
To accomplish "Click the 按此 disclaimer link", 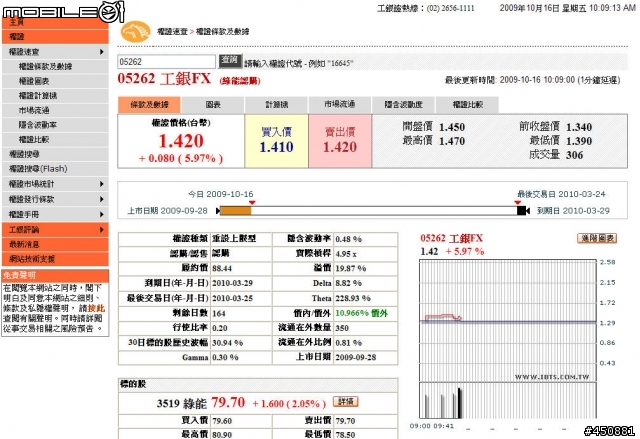I will pos(96,308).
